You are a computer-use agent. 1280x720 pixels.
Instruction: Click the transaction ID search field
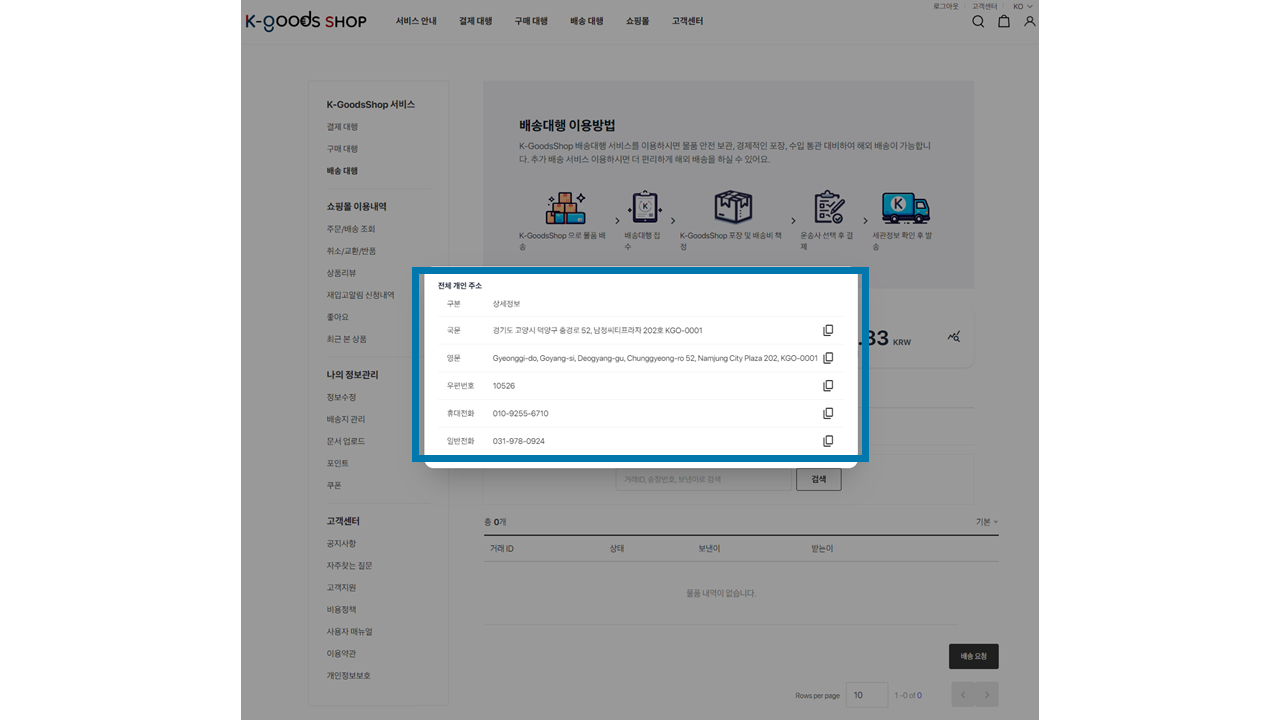704,480
